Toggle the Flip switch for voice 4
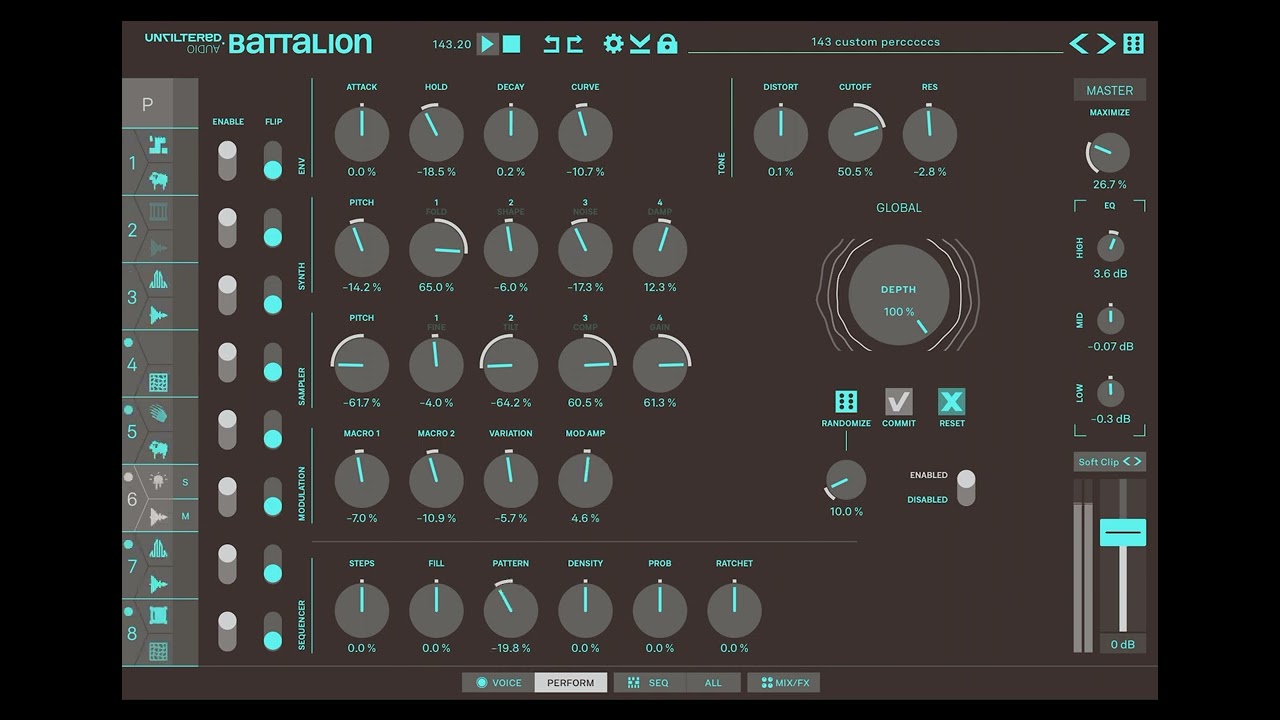1280x720 pixels. [273, 362]
